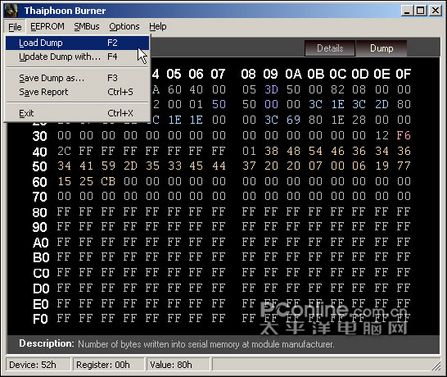Click the Device: 52h status field
Image resolution: width=447 pixels, height=377 pixels.
[x=38, y=365]
